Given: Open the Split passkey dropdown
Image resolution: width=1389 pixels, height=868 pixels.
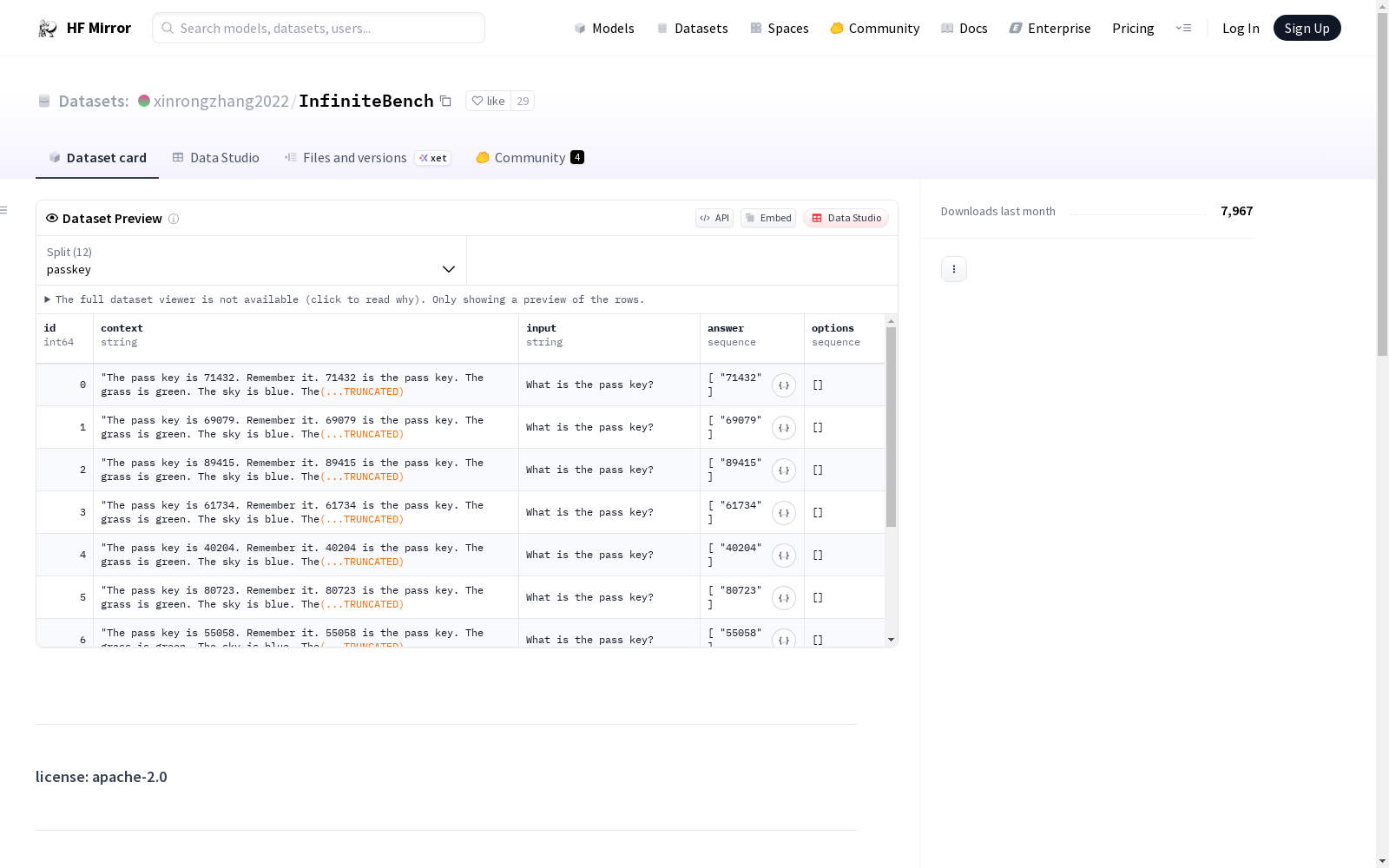Looking at the screenshot, I should [251, 261].
